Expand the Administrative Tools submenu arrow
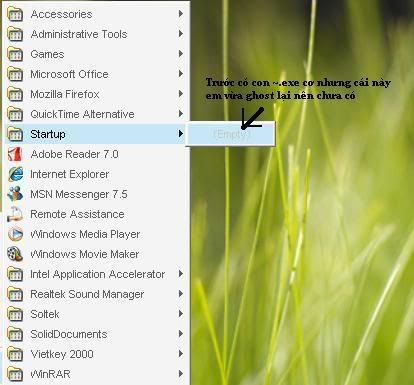The image size is (414, 385). tap(181, 34)
